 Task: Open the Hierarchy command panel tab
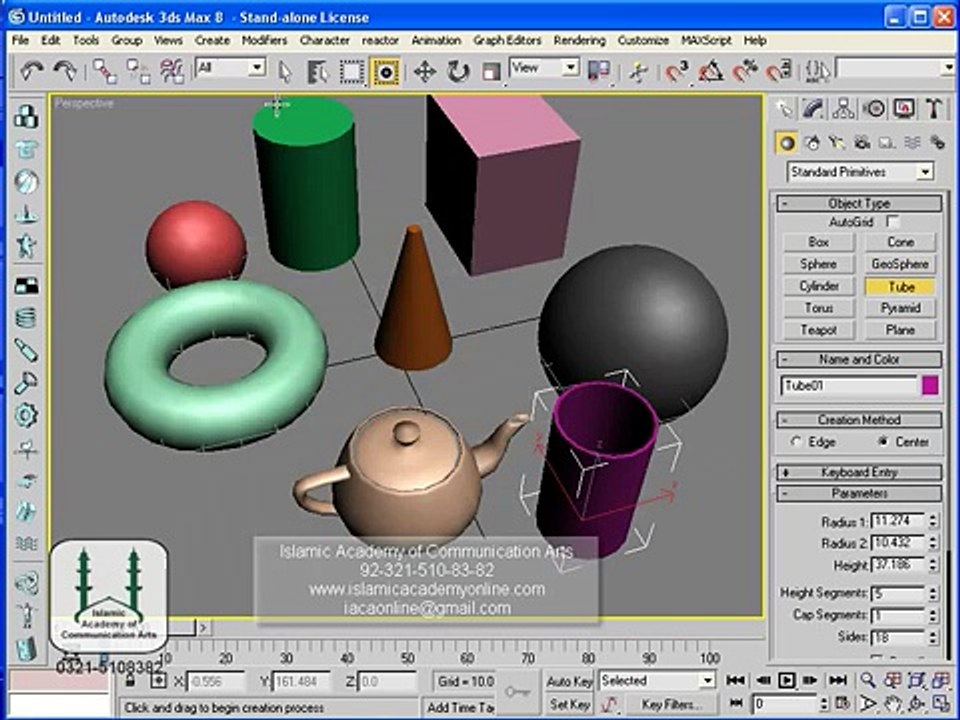844,109
